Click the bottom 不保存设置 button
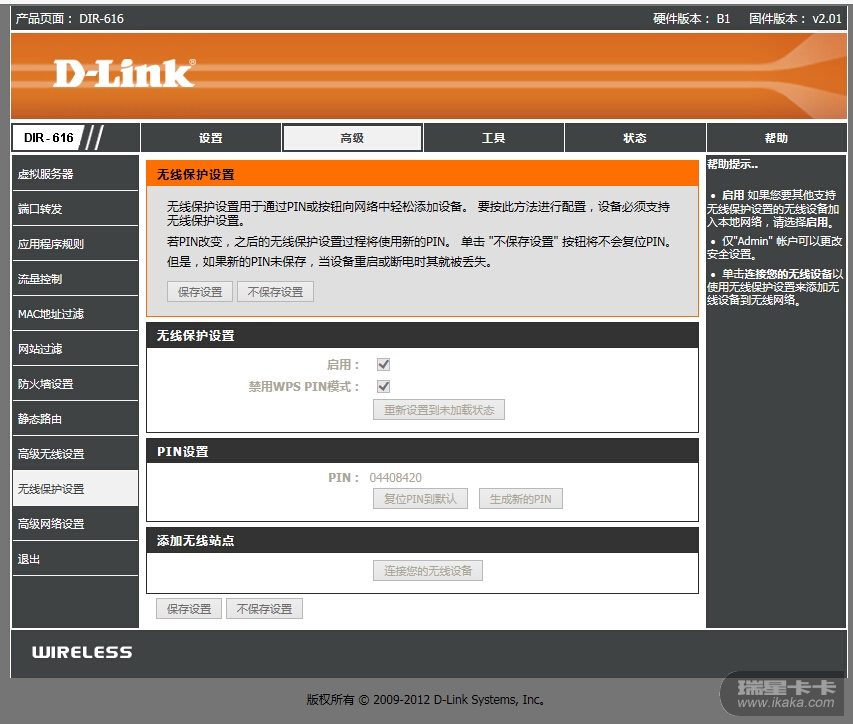This screenshot has height=724, width=853. (x=264, y=609)
